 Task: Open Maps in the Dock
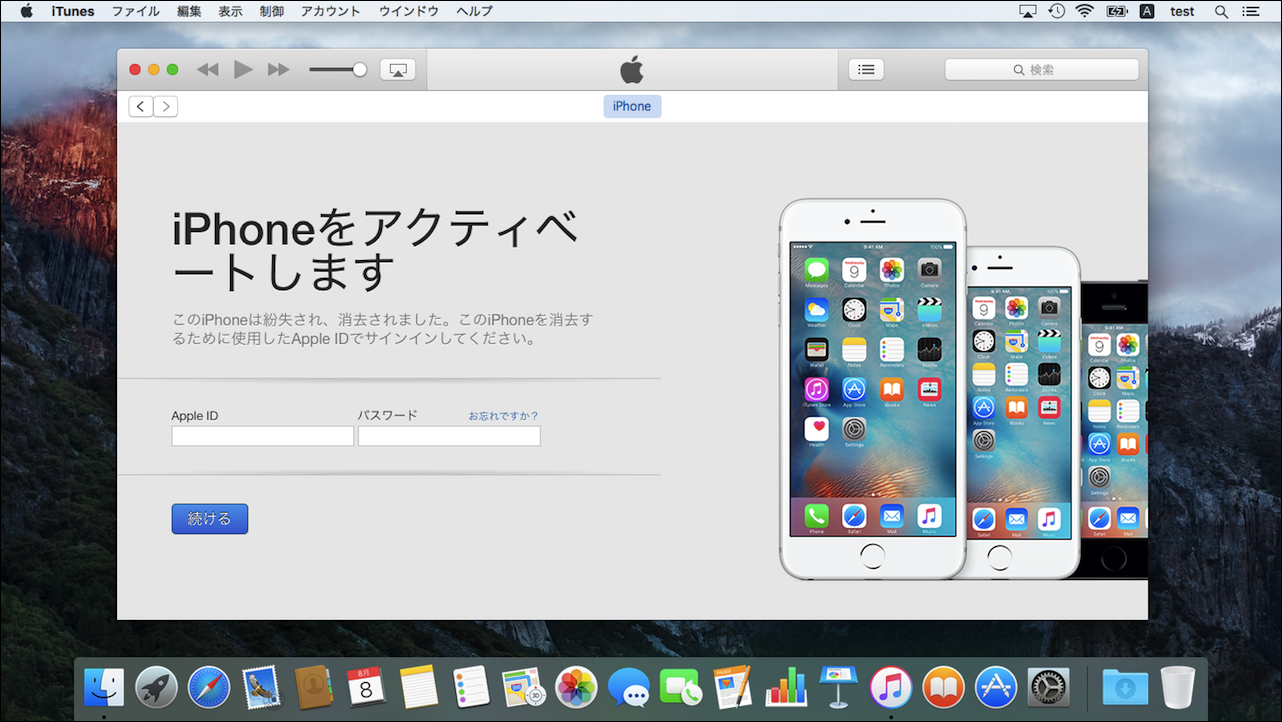point(523,687)
